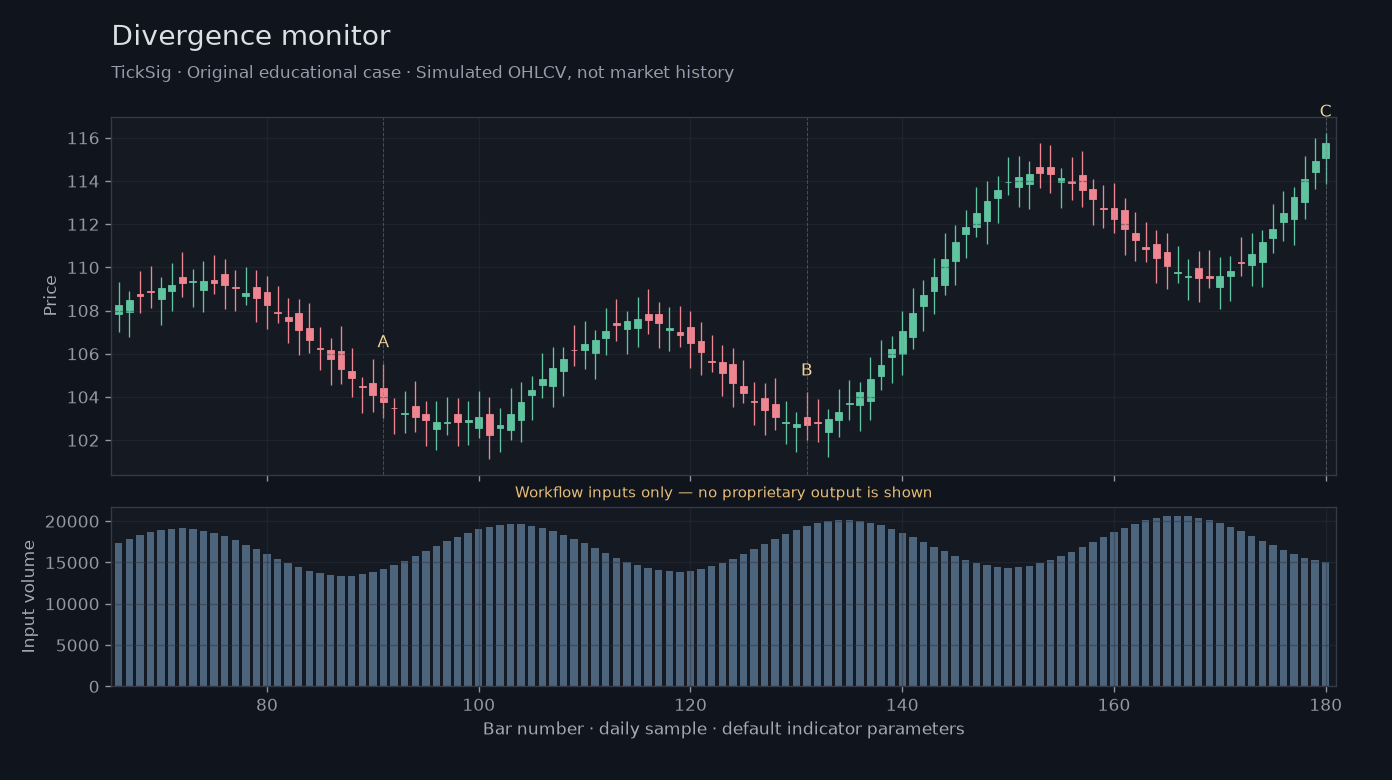Click the "Input volume" axis title
1392x780 pixels.
(x=29, y=596)
